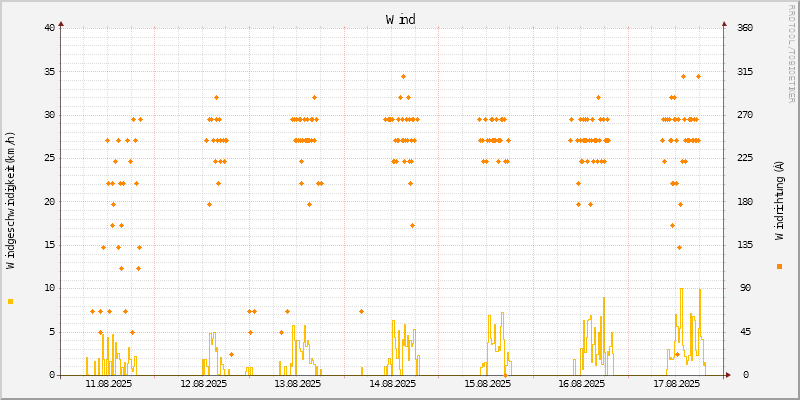This screenshot has width=800, height=400.
Task: Click the arrow at the time axis end
Action: point(728,375)
